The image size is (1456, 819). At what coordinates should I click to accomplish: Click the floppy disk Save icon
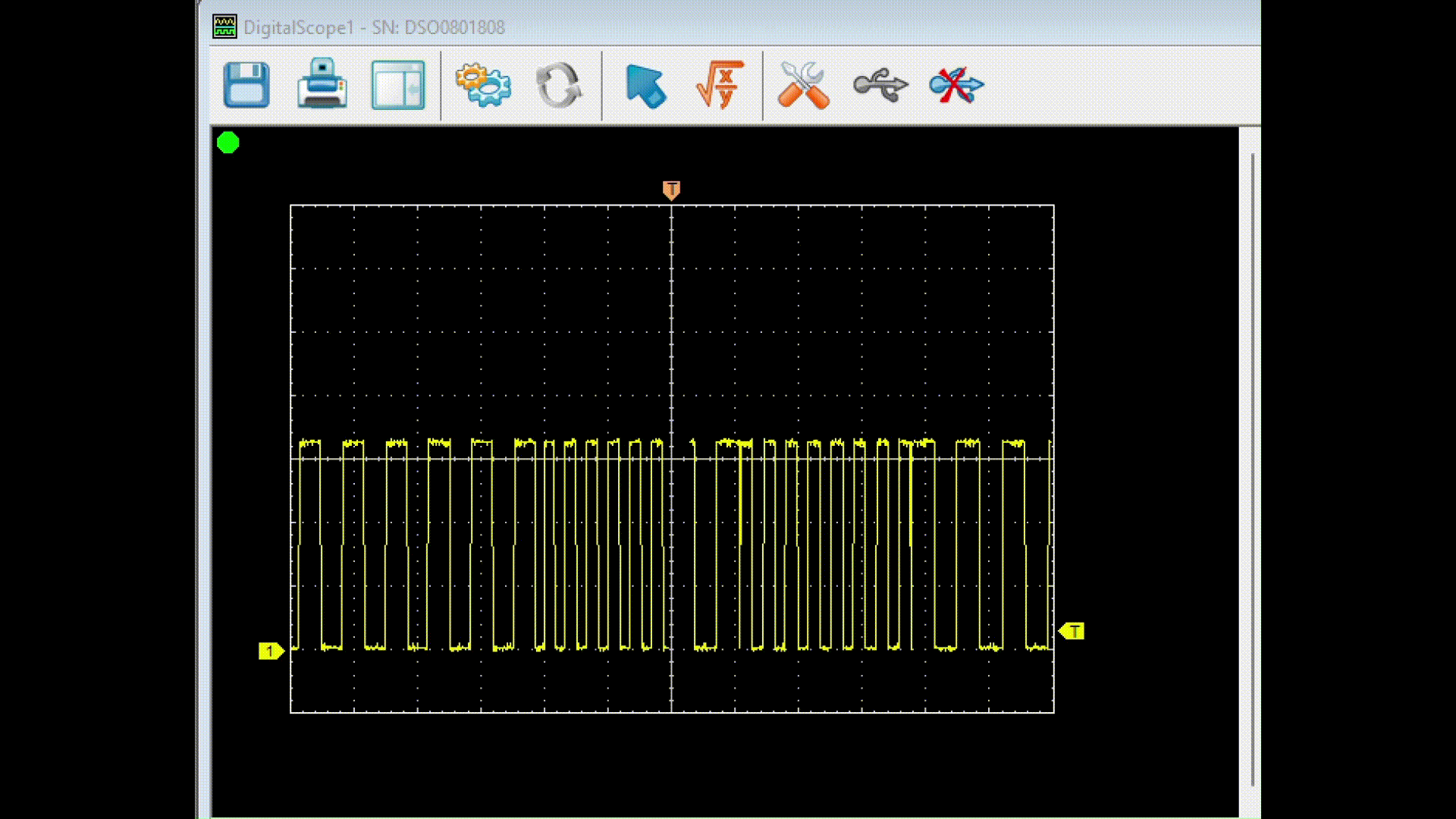(x=246, y=85)
